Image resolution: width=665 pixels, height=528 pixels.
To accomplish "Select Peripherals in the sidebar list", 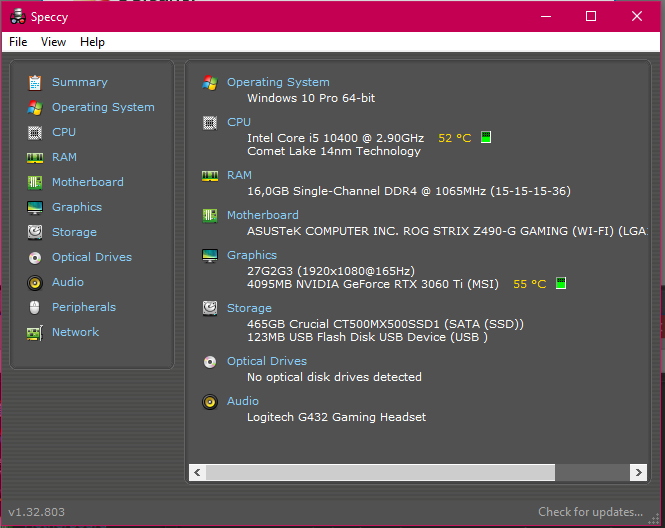I will pyautogui.click(x=84, y=307).
